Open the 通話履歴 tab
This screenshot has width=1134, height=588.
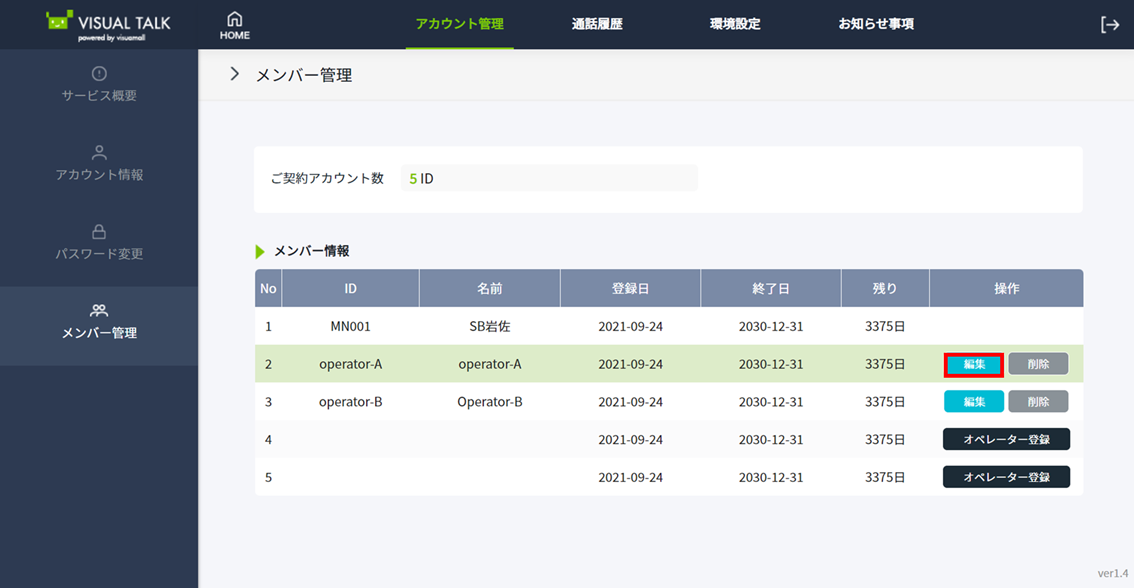point(597,24)
